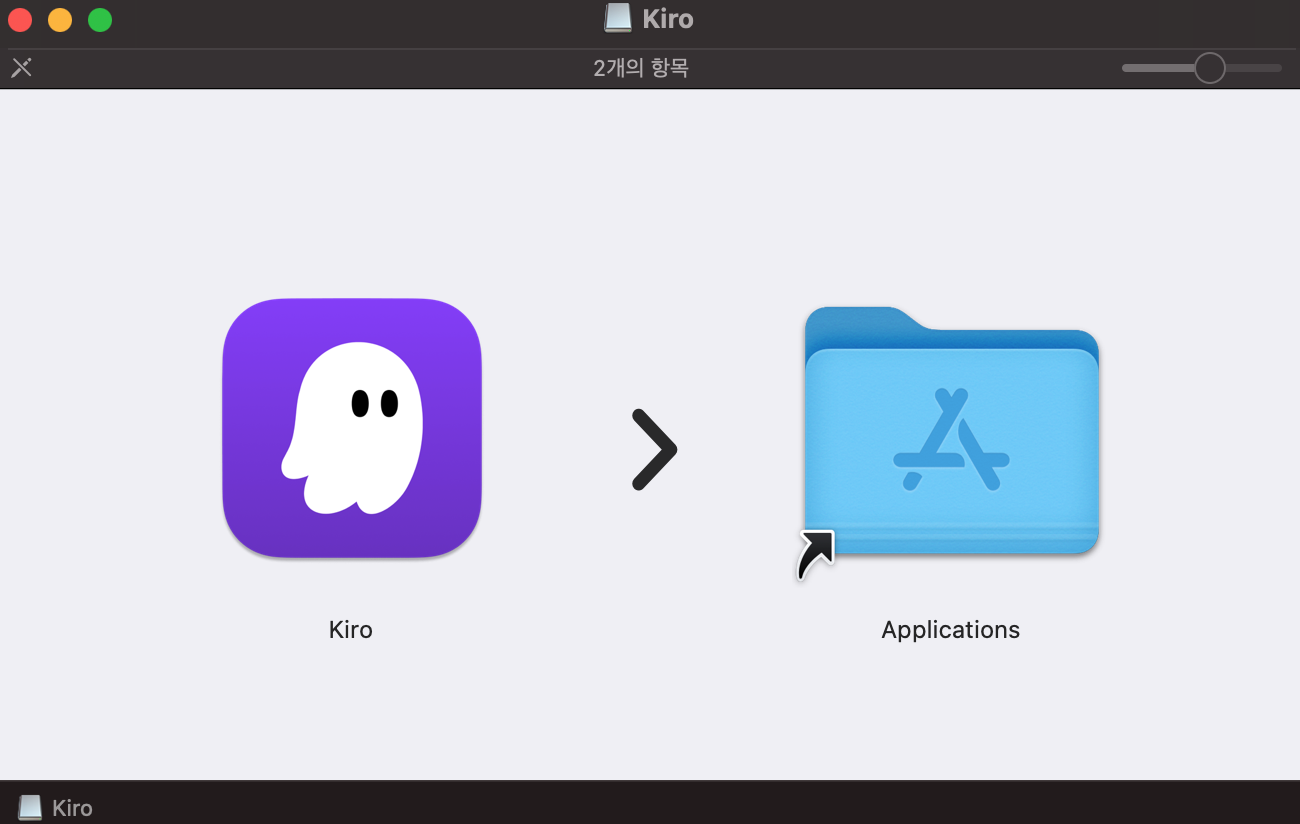The width and height of the screenshot is (1300, 824).
Task: Minimize the Kiro window with the yellow button
Action: (60, 19)
